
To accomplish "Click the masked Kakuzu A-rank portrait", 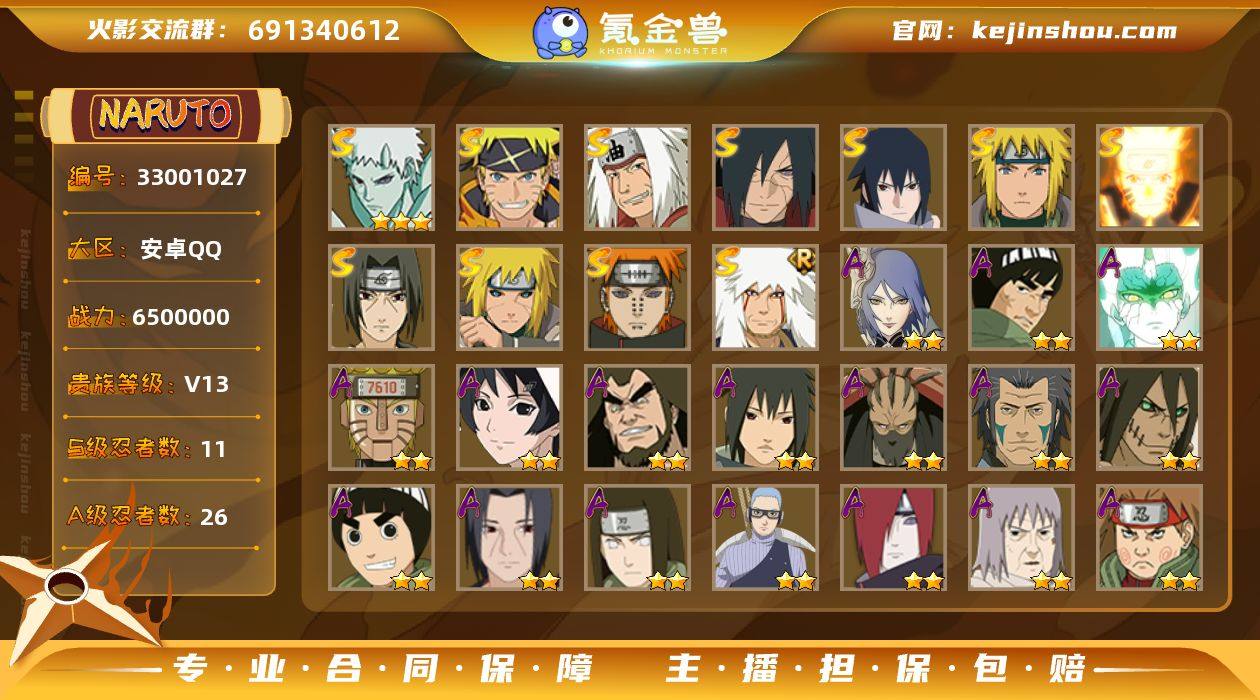I will [893, 417].
